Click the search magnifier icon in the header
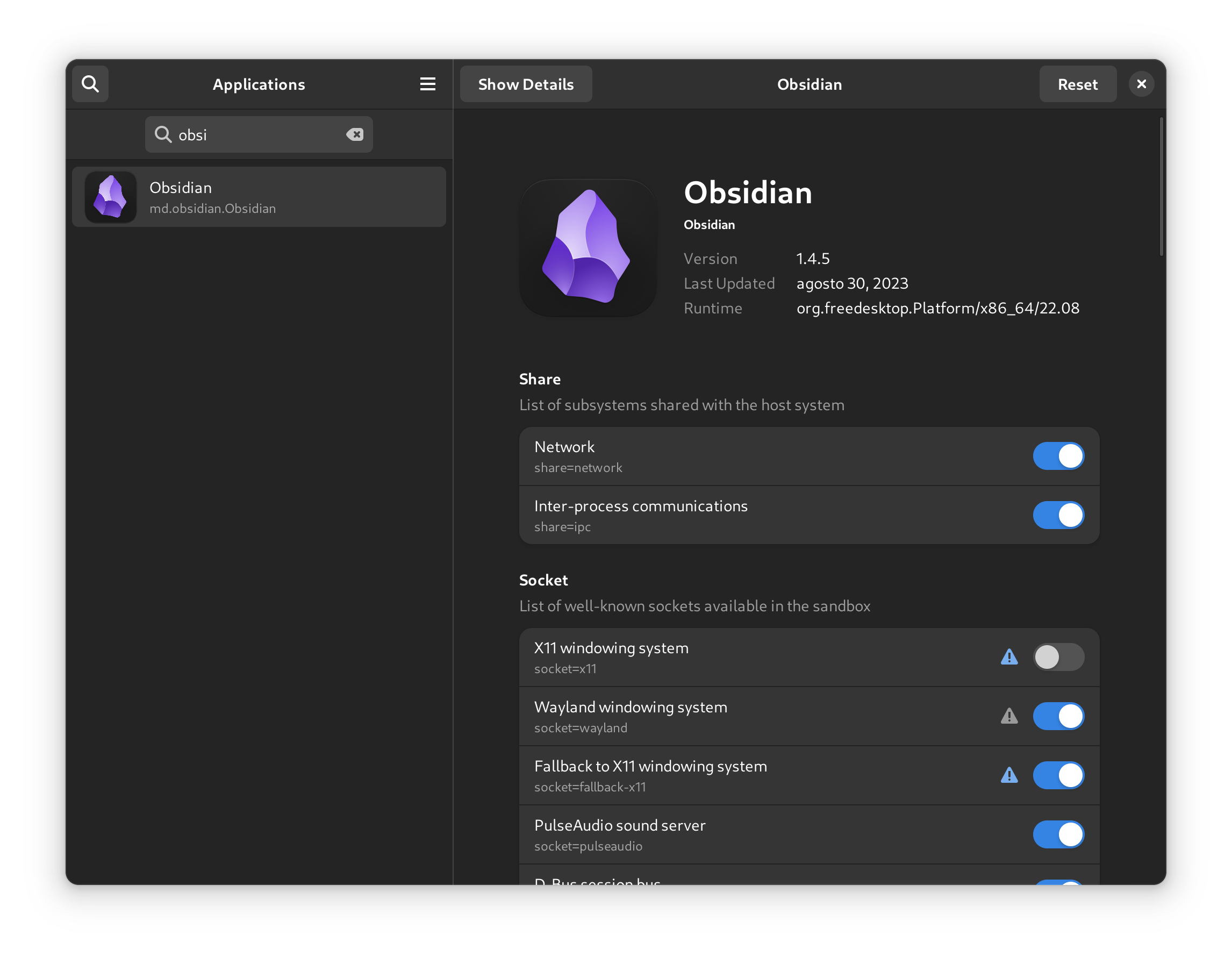 [90, 83]
